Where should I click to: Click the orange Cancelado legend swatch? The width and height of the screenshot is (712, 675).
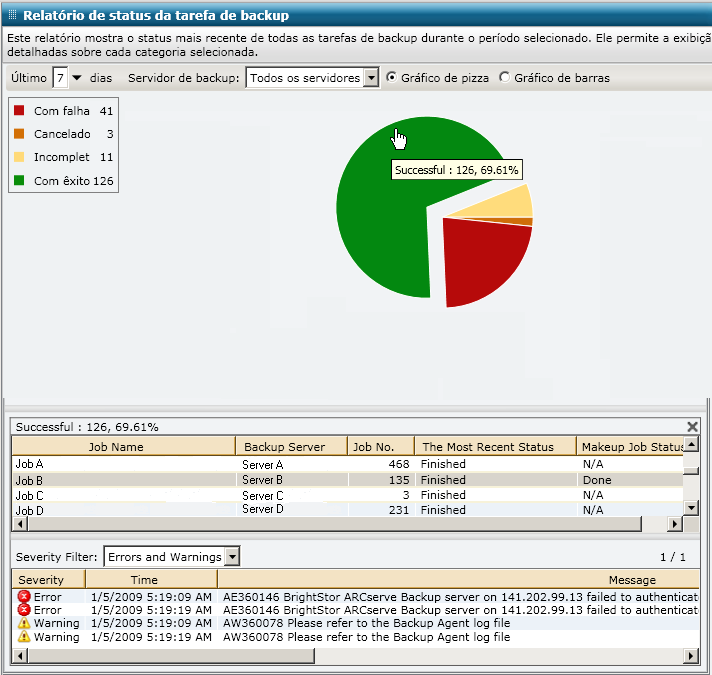point(20,135)
